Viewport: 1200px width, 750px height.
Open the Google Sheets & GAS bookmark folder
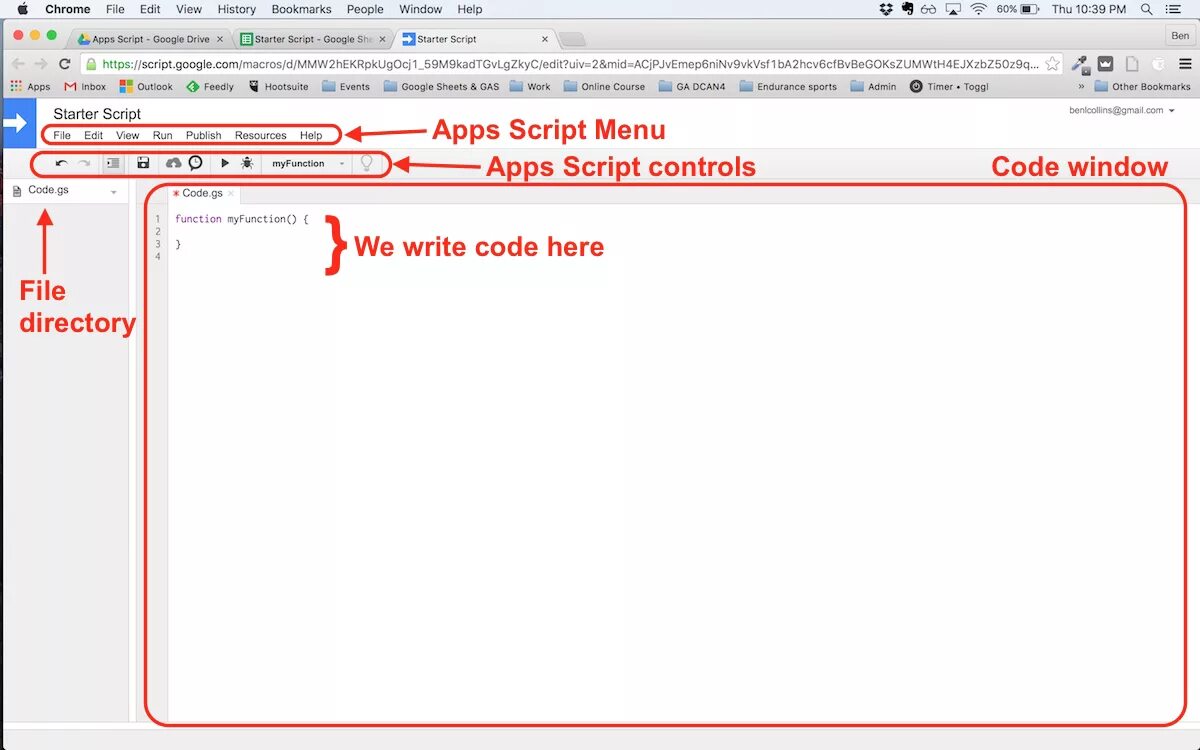pos(441,86)
